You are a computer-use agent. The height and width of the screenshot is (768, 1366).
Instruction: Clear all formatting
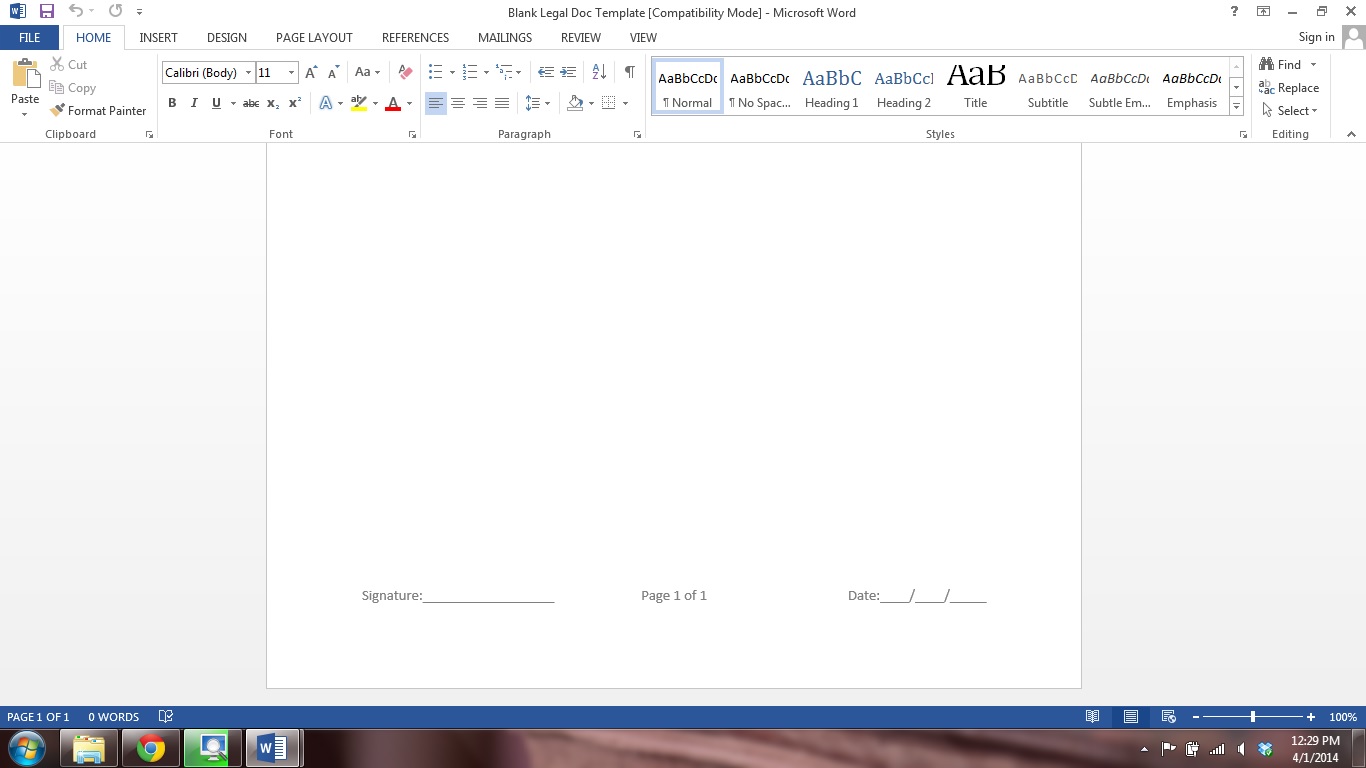pyautogui.click(x=404, y=72)
